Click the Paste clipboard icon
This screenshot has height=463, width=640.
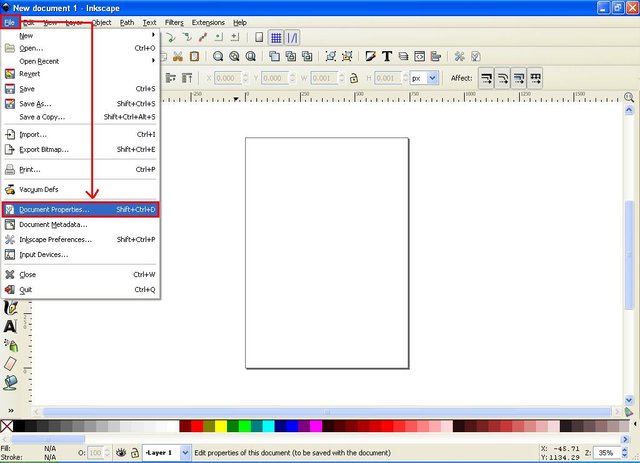(x=194, y=56)
